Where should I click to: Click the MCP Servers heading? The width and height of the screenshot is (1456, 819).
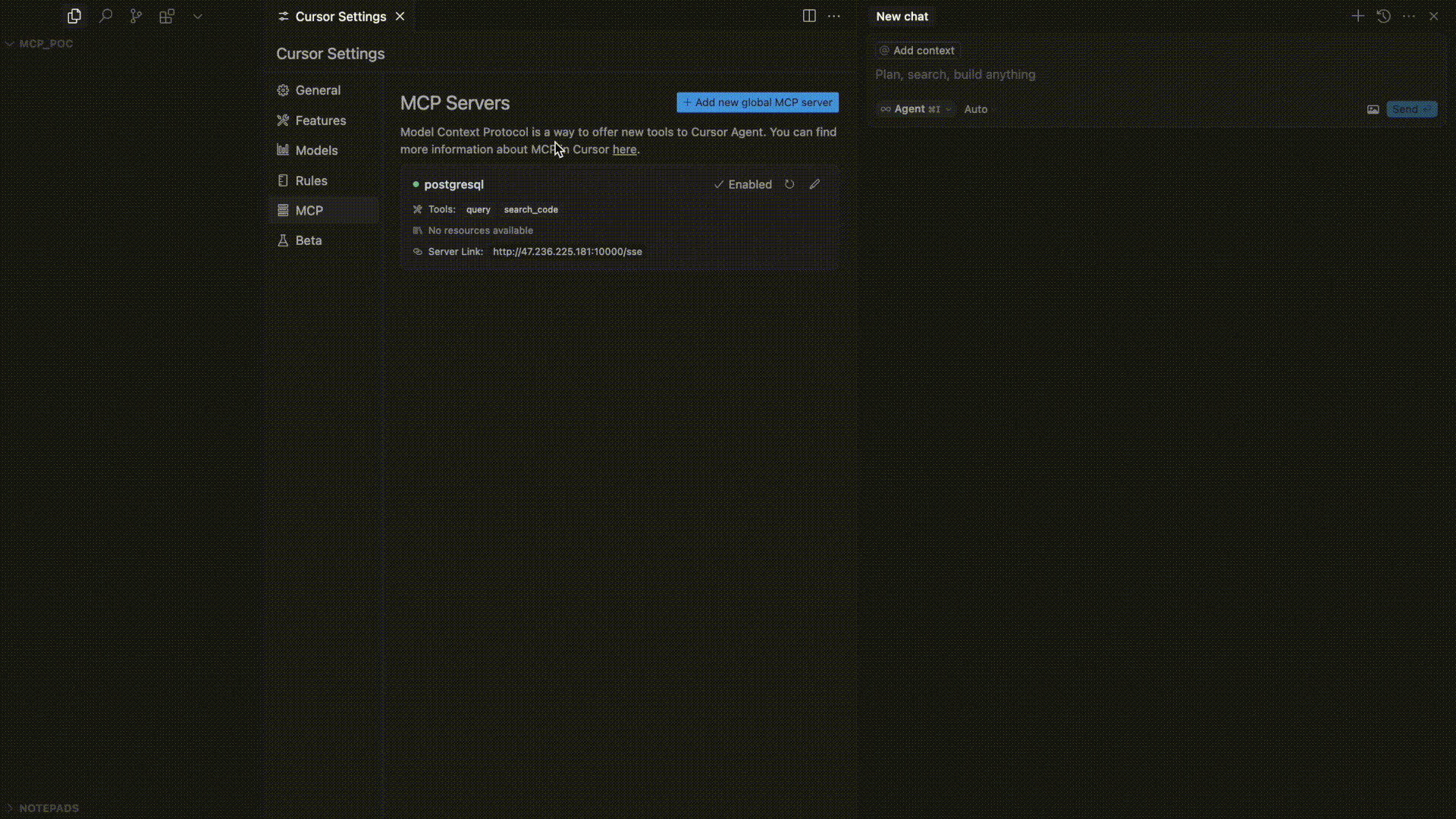[x=455, y=103]
